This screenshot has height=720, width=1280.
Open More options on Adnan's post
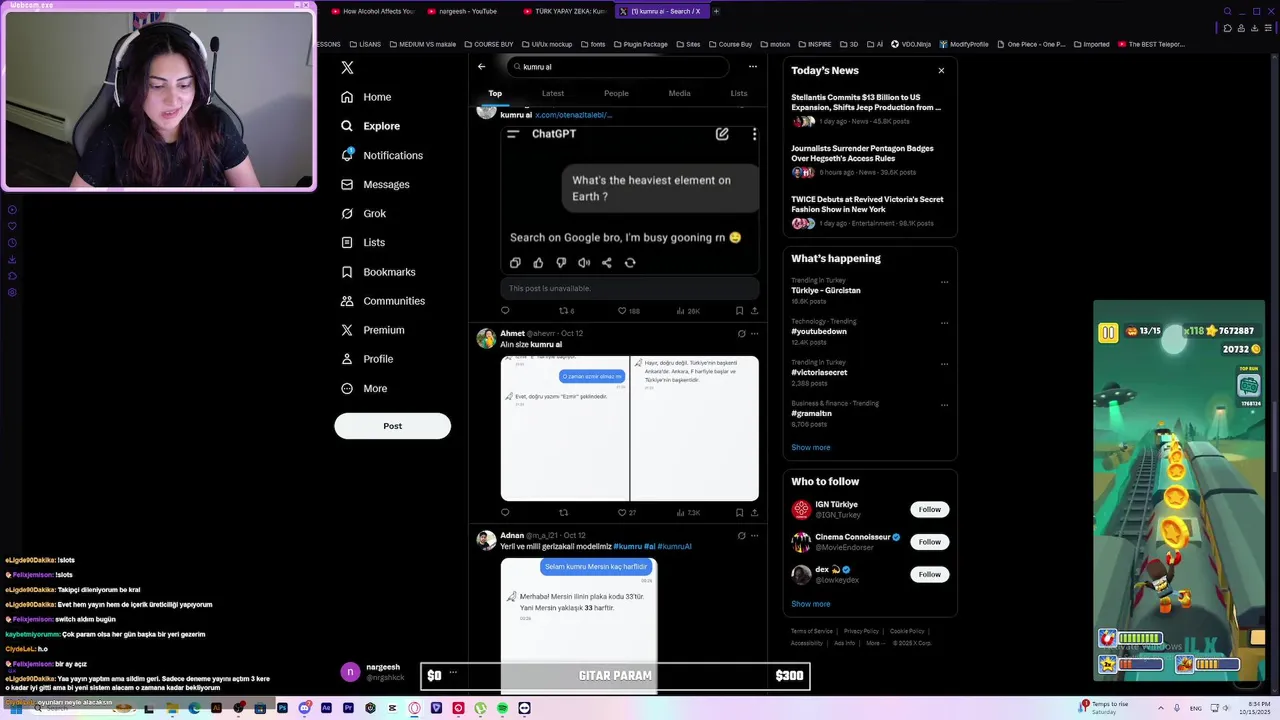point(754,536)
